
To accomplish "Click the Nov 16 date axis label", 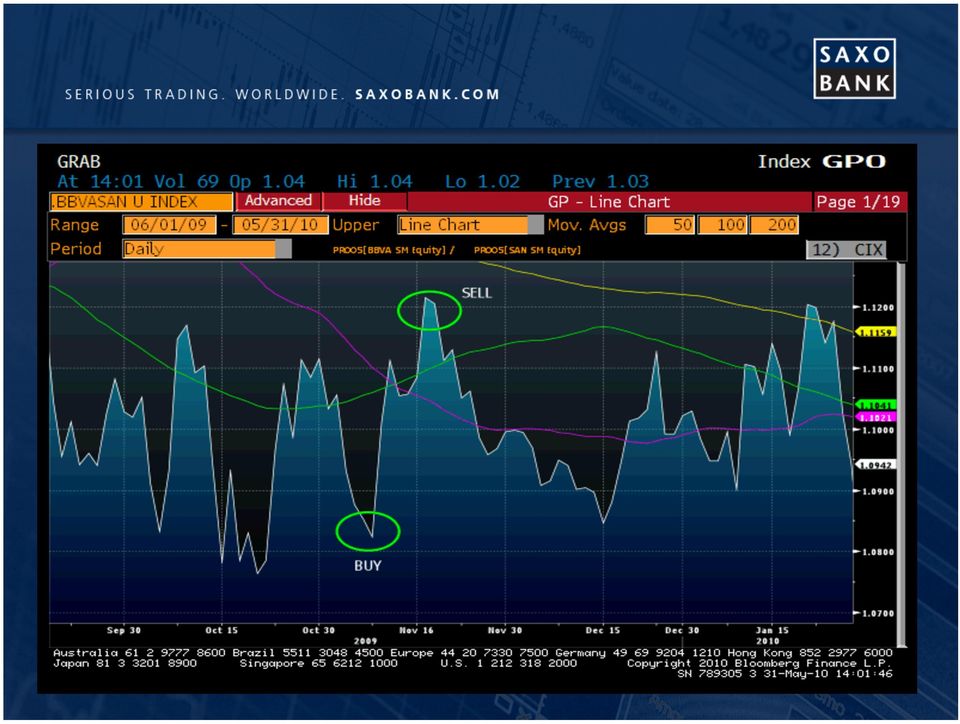I will 416,630.
